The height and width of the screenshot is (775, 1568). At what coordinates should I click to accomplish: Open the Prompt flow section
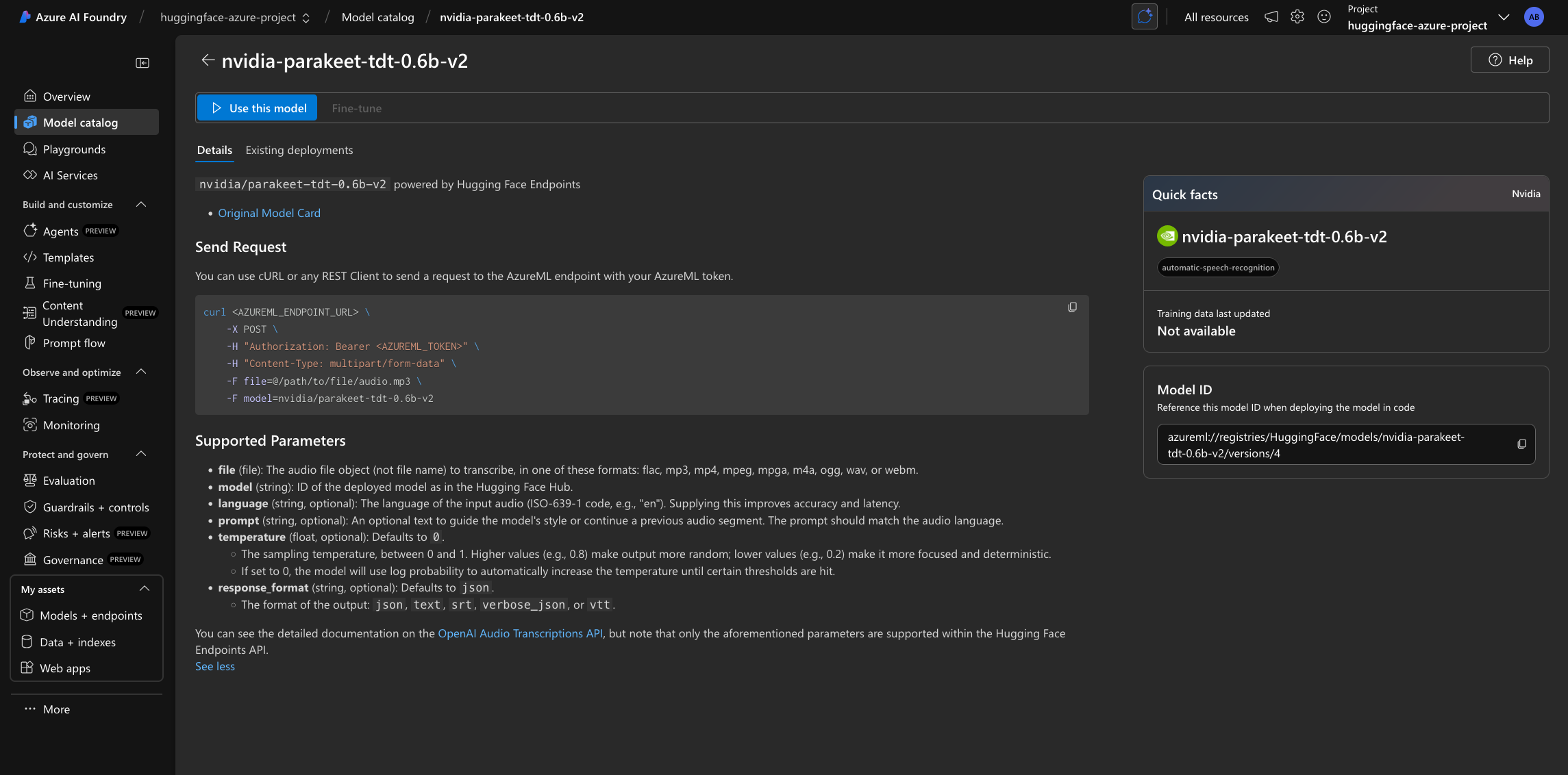(74, 342)
